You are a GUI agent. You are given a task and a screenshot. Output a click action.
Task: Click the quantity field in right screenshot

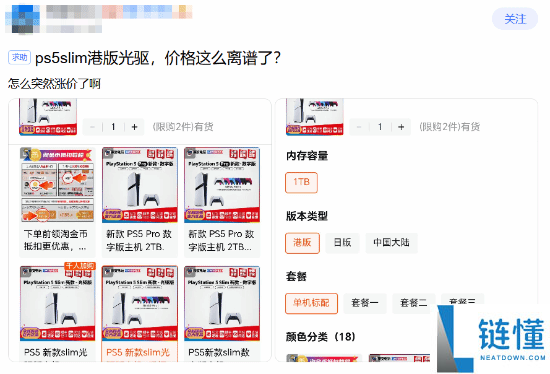point(380,127)
